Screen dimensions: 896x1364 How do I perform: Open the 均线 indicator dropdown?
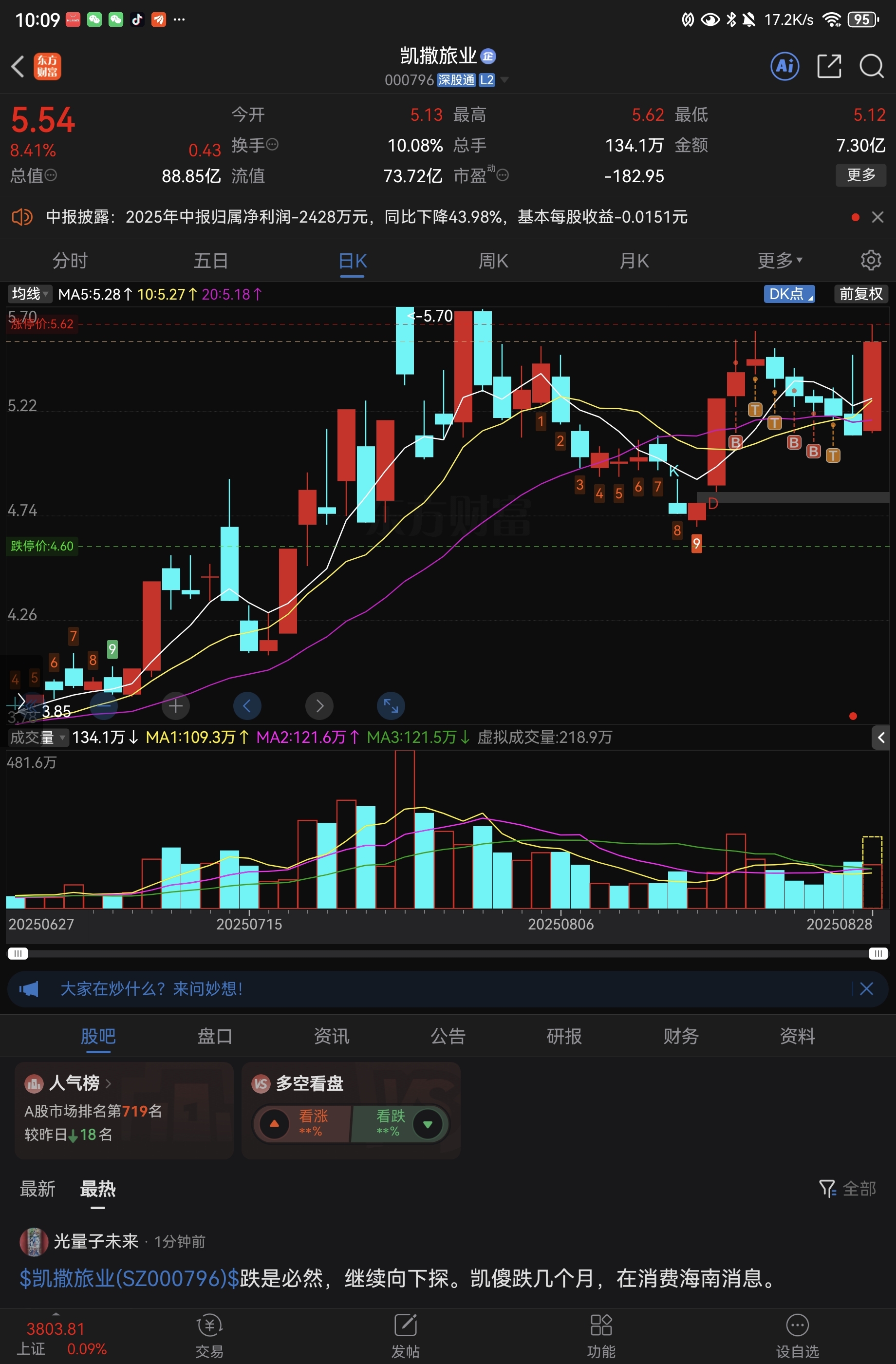tap(30, 294)
